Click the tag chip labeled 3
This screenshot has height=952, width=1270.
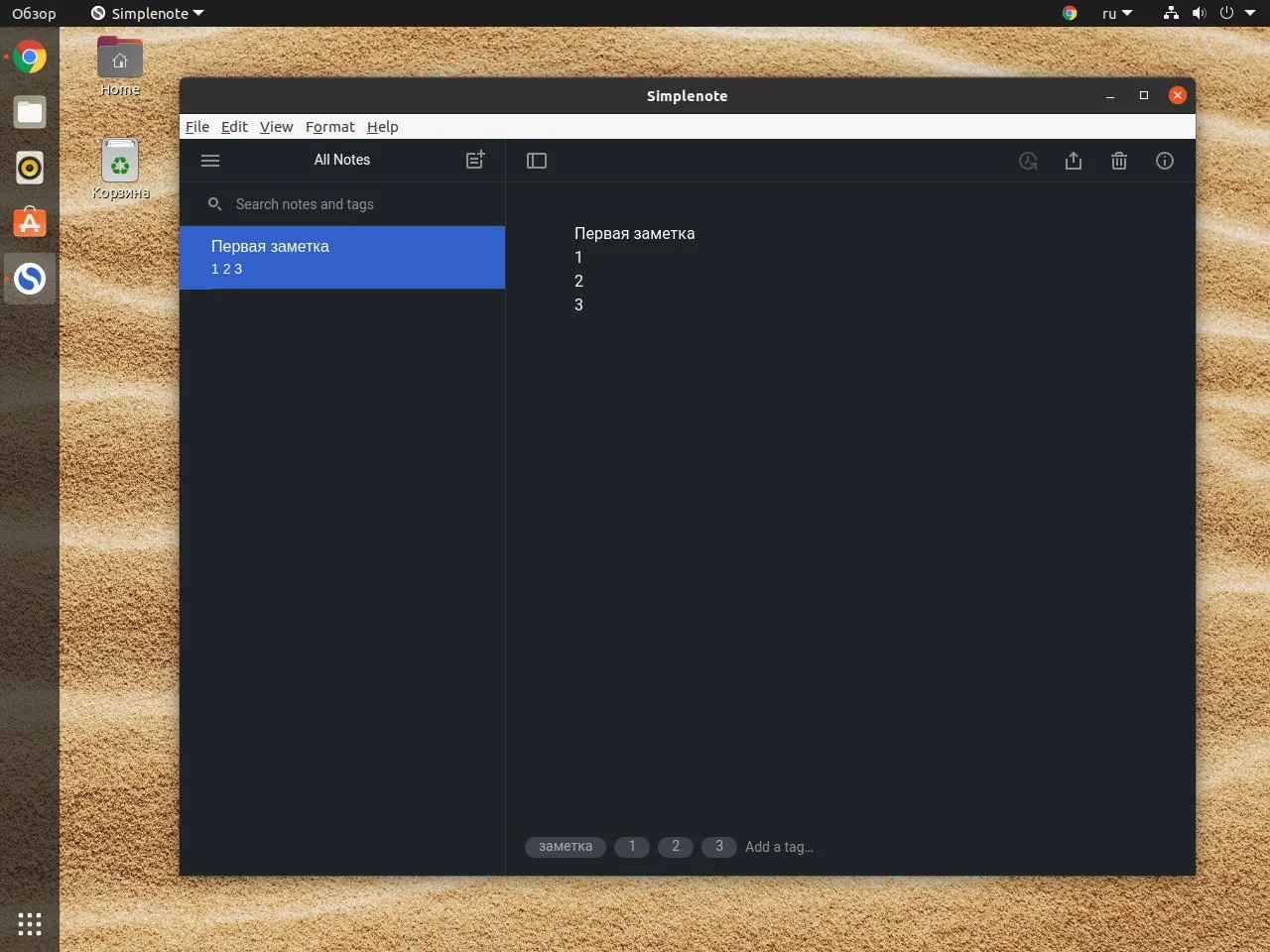(x=719, y=847)
